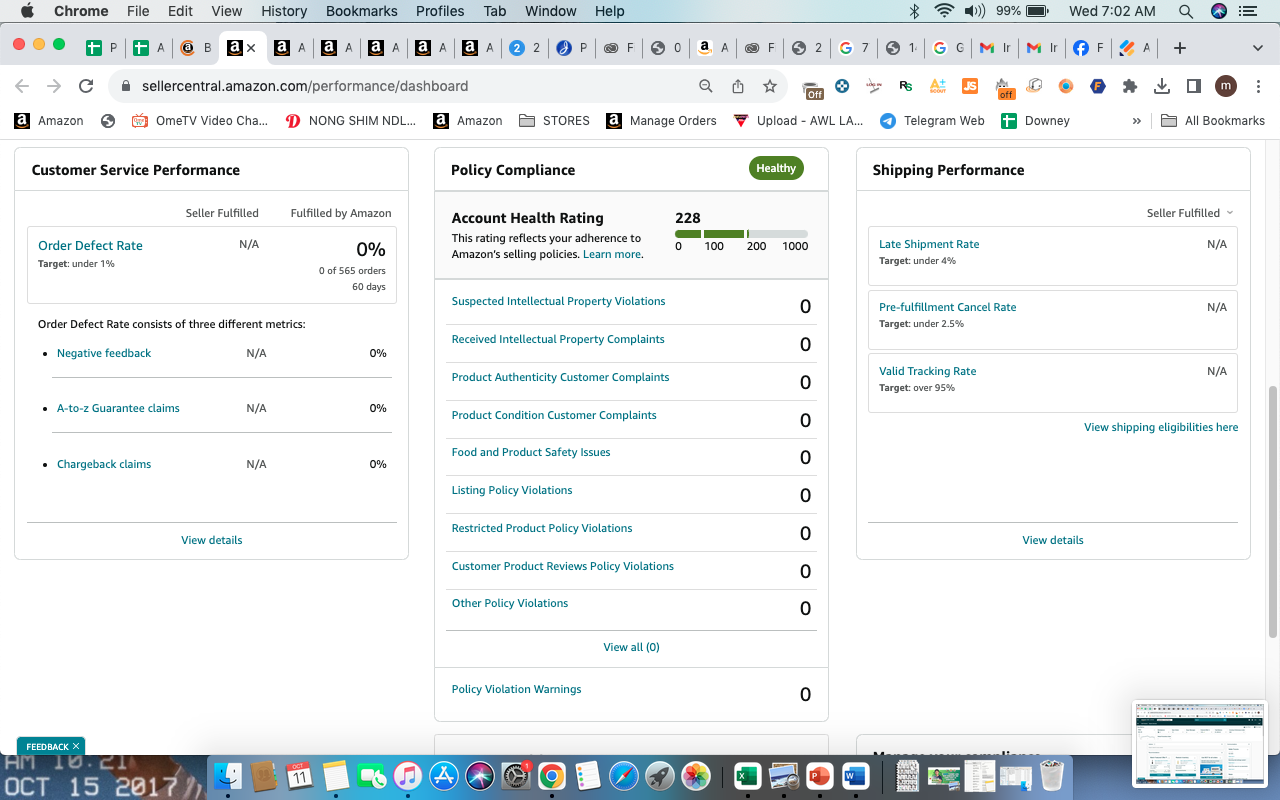Viewport: 1280px width, 800px height.
Task: Open PowerPoint from the Dock
Action: coord(819,776)
